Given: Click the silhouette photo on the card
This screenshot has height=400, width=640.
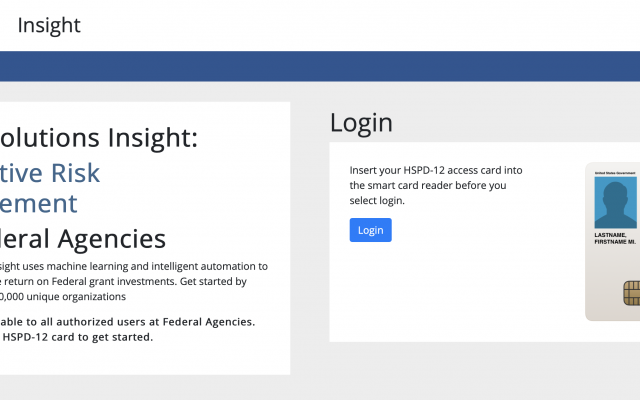Looking at the screenshot, I should click(615, 203).
